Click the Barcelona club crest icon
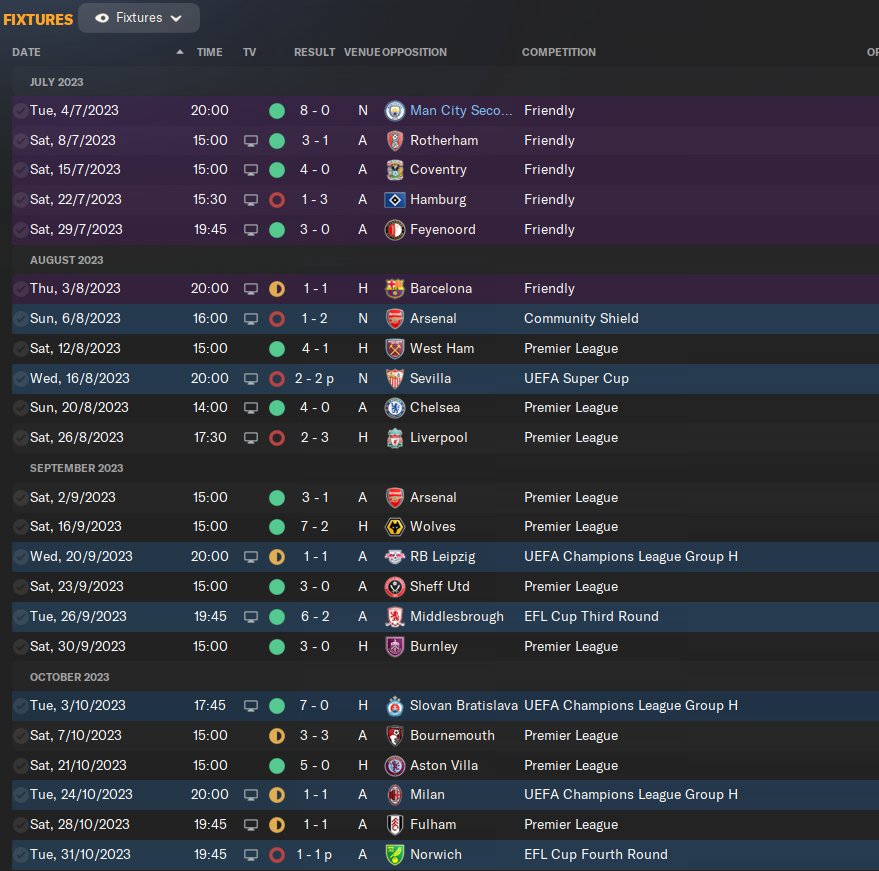 (395, 289)
